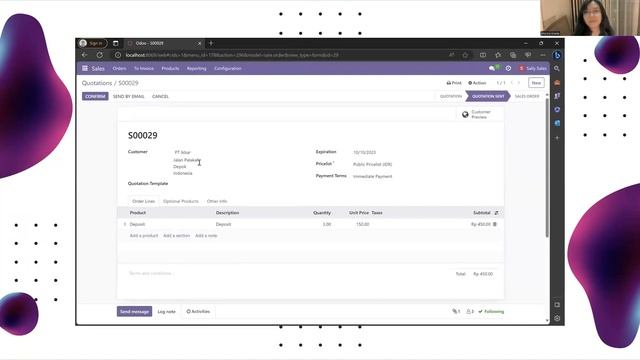Switch to Other Info tab
This screenshot has height=360, width=640.
[217, 201]
